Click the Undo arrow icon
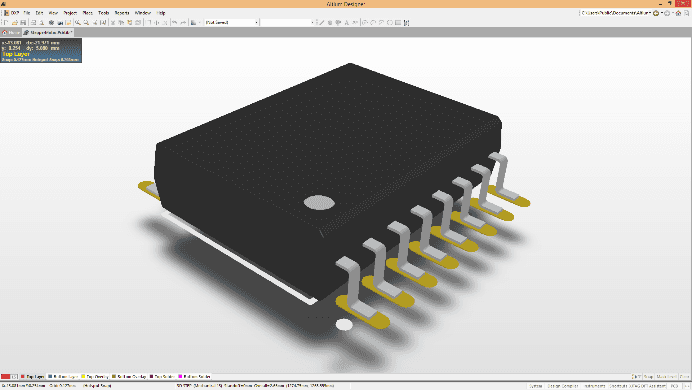 175,22
